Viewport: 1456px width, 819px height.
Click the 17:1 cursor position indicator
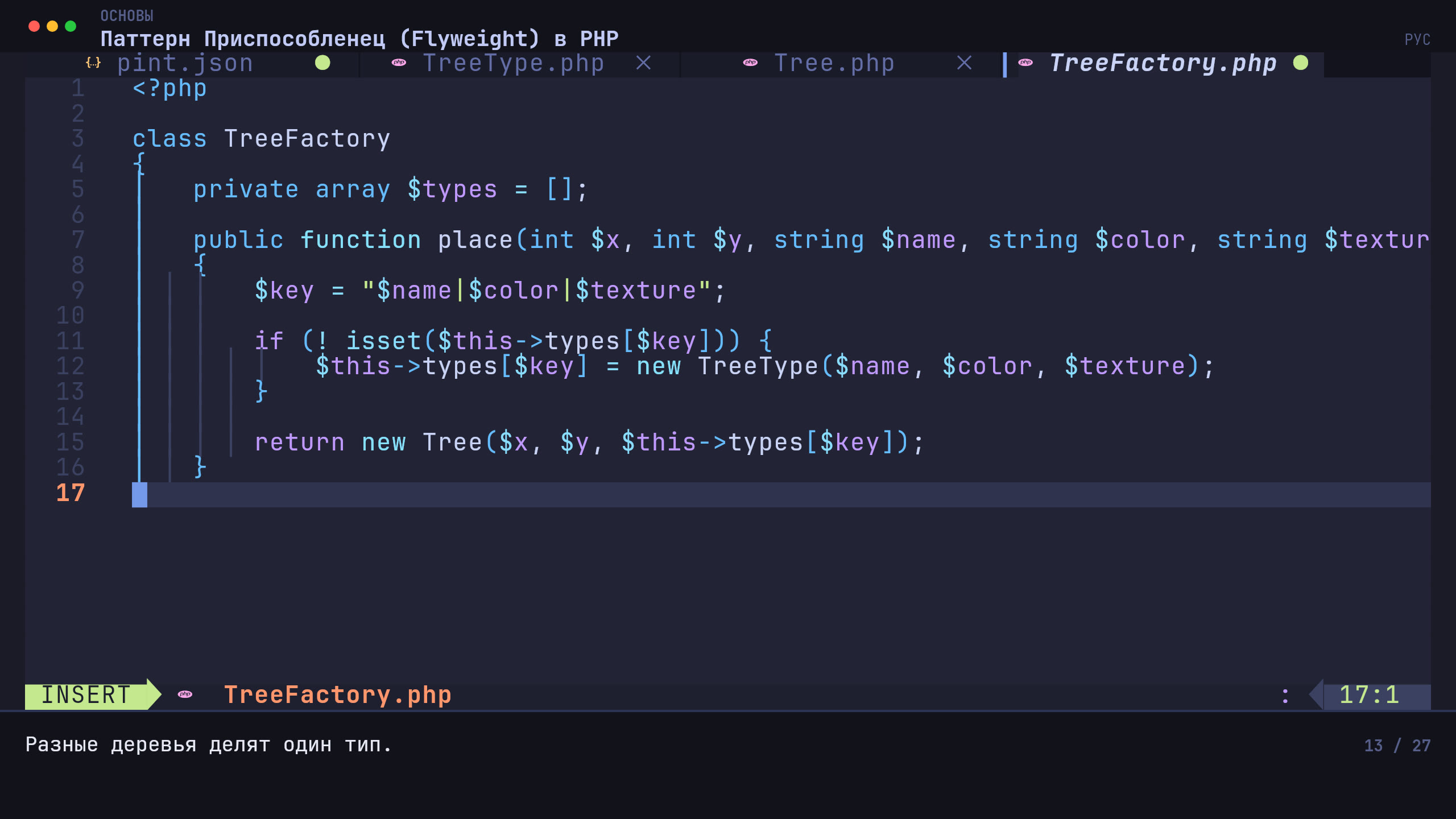1370,695
